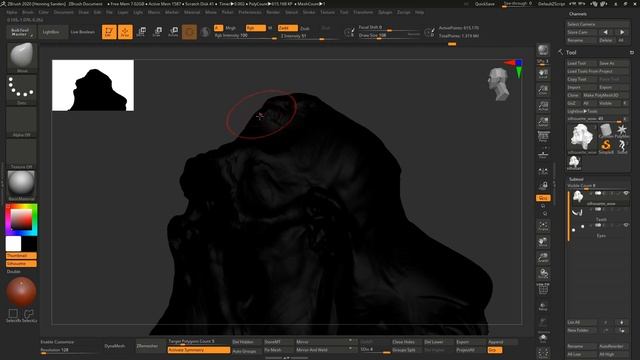
Task: Click the Gizmo 3D icon
Action: [x=189, y=32]
